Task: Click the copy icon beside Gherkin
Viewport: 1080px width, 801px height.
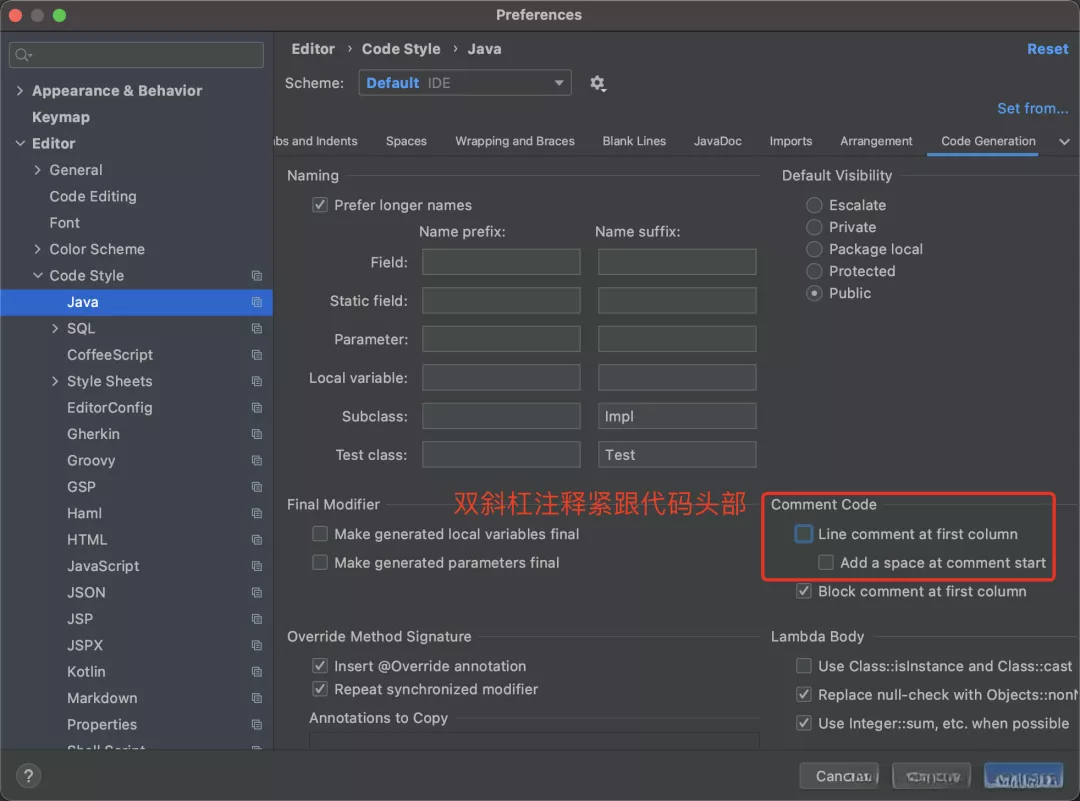Action: [257, 434]
